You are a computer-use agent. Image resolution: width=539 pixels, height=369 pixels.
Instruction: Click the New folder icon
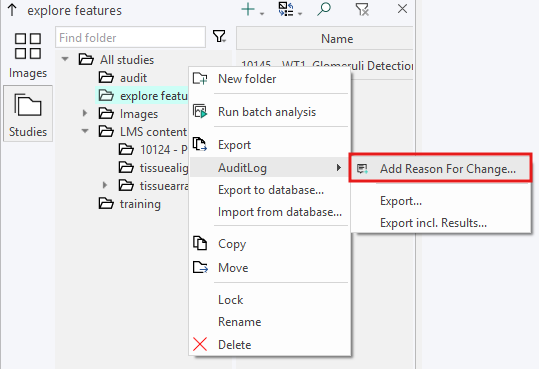(200, 79)
